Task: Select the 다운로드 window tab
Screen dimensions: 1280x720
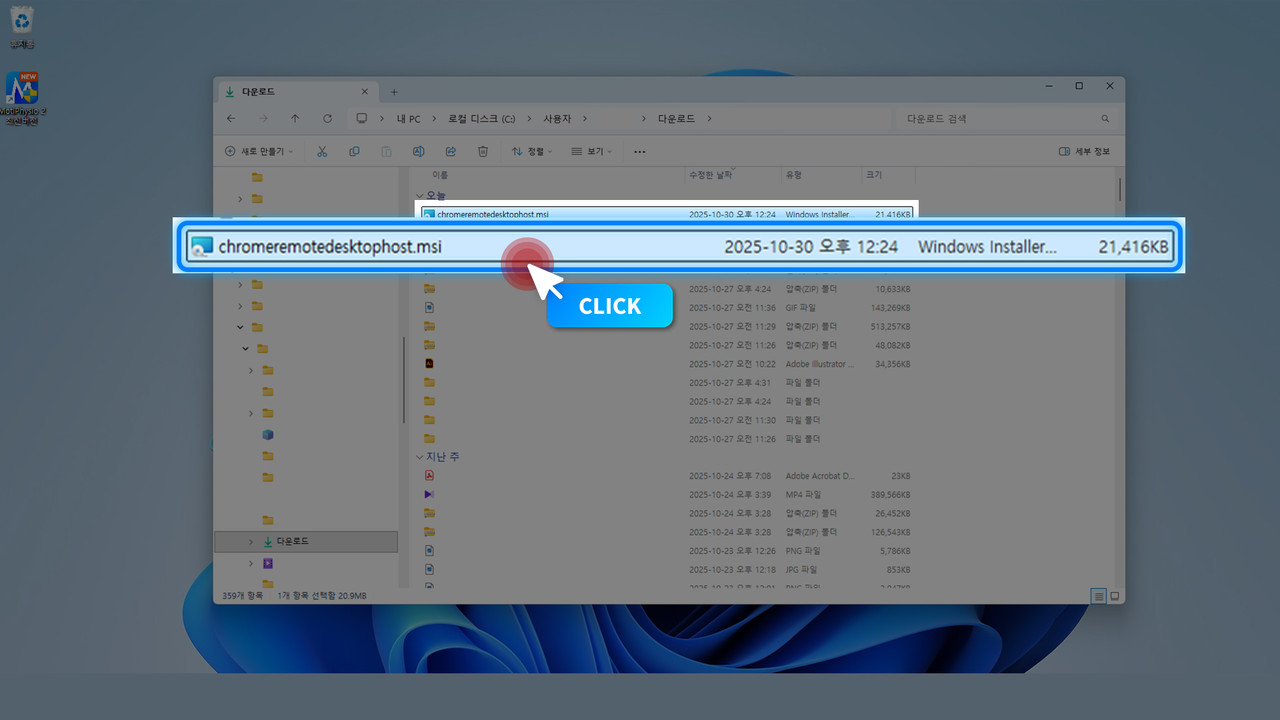Action: 297,92
